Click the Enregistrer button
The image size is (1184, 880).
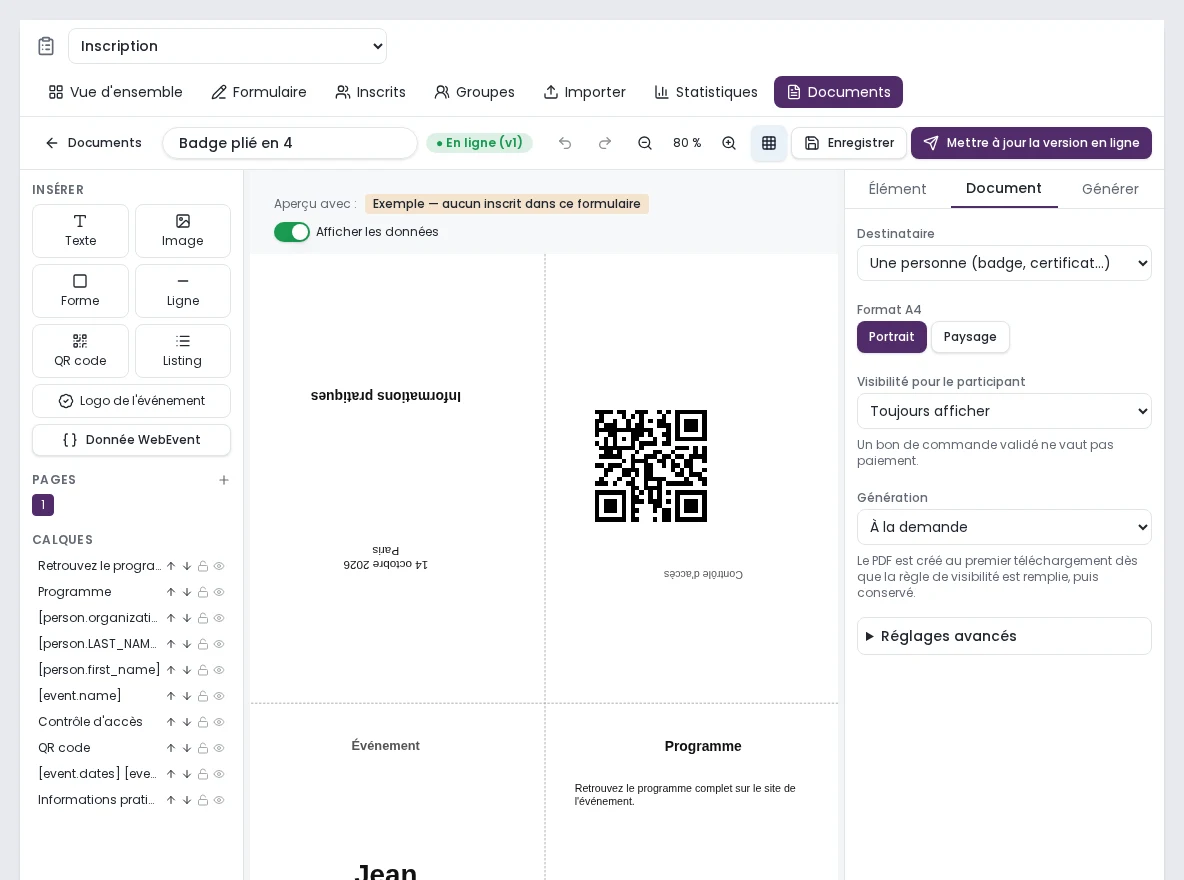click(x=849, y=143)
